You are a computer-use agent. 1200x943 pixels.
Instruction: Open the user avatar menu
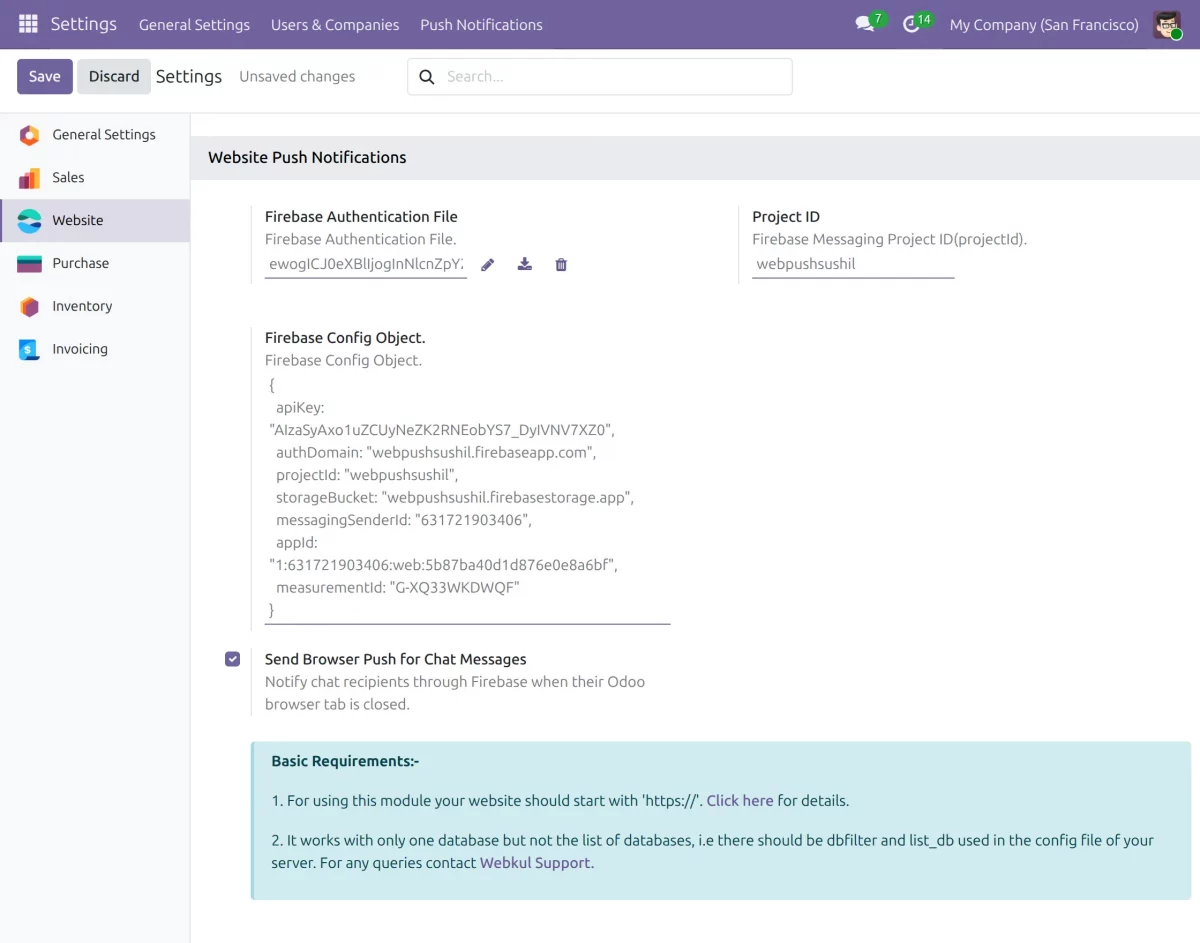1167,24
